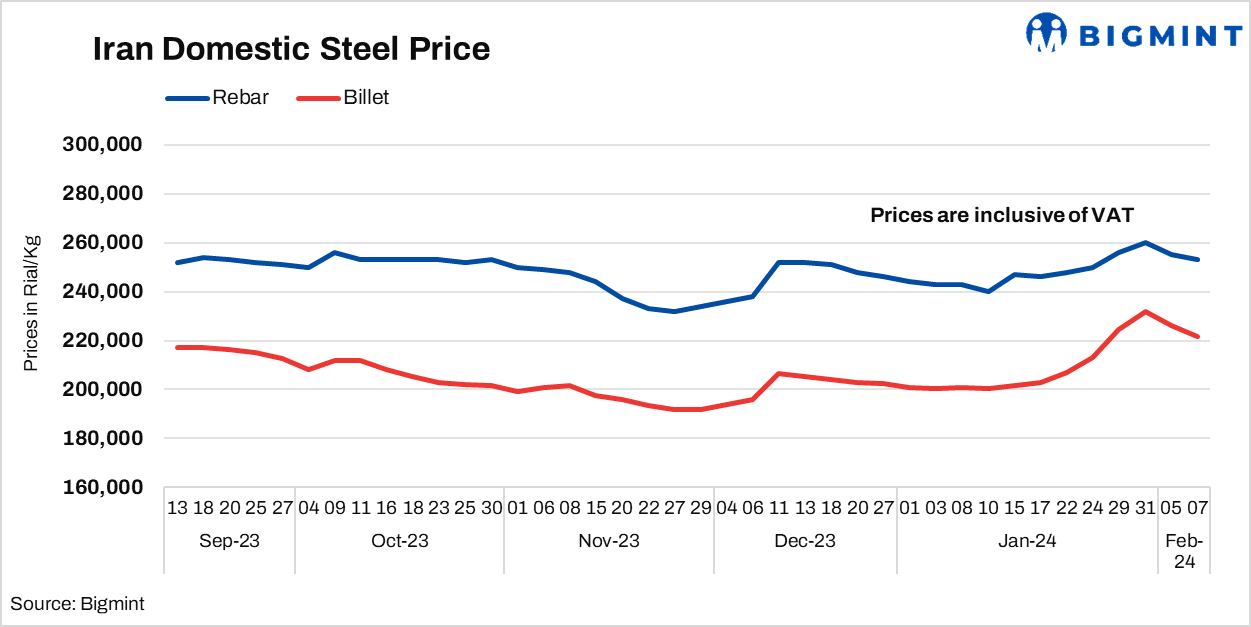Click the Rebar legend label
Viewport: 1251px width, 627px height.
[x=240, y=98]
